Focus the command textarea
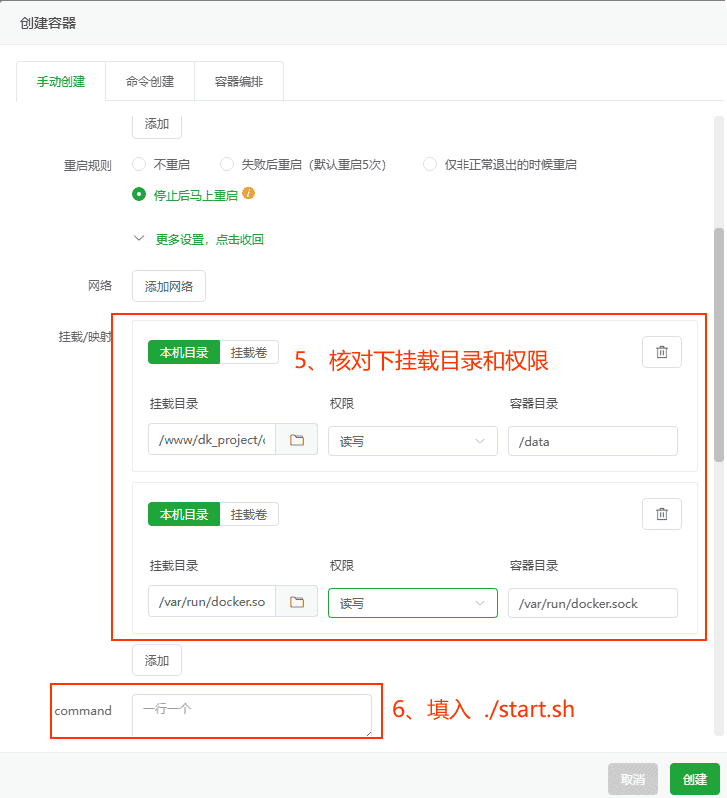The width and height of the screenshot is (727, 798). 251,715
